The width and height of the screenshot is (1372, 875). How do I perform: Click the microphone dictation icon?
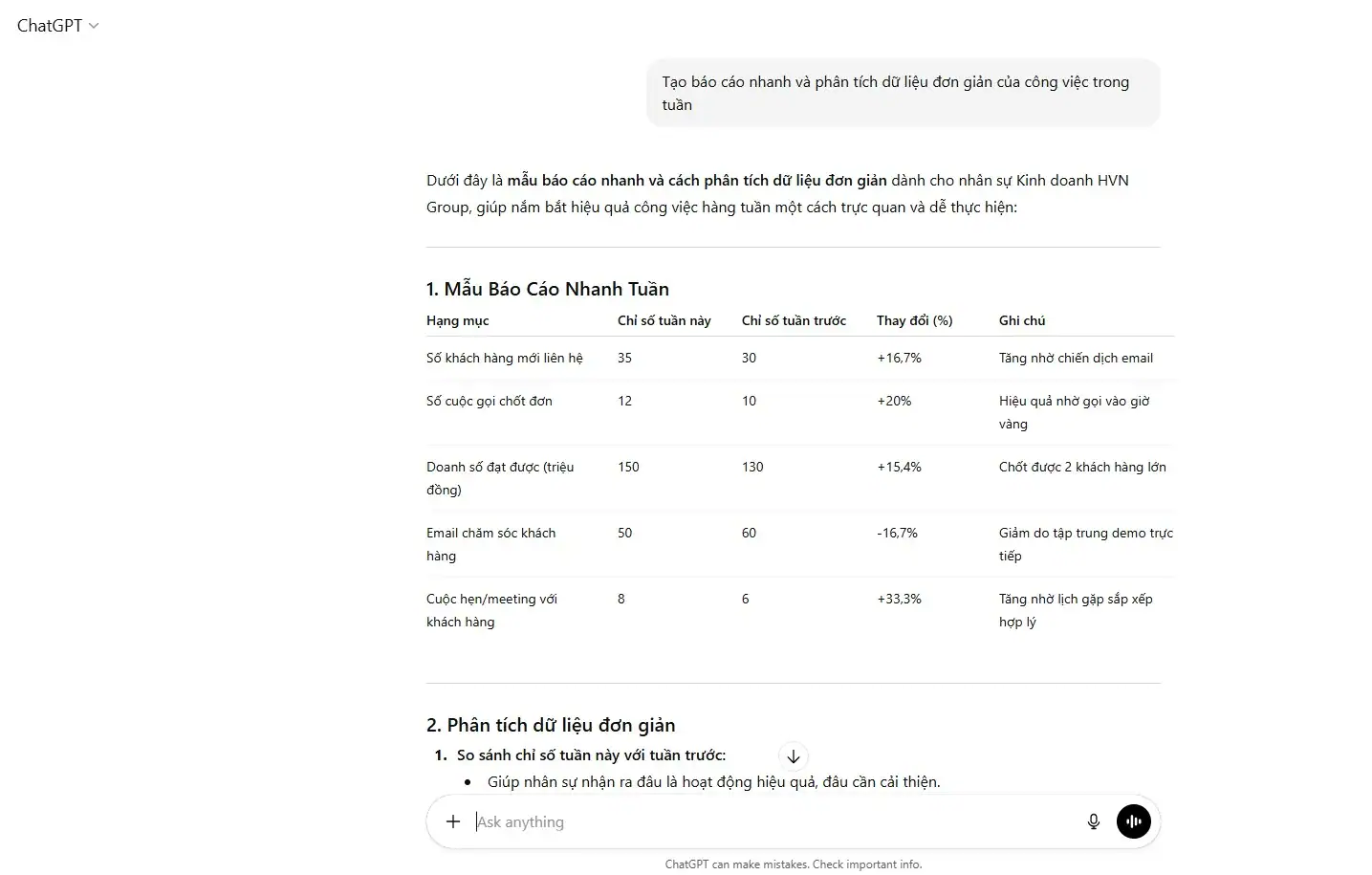coord(1094,821)
